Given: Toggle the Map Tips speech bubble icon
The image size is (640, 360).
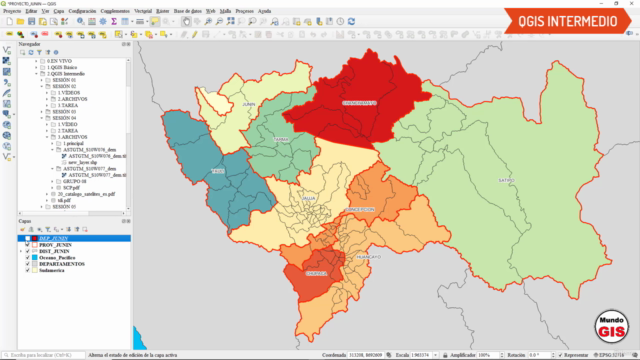Looking at the screenshot, I should click(x=155, y=21).
